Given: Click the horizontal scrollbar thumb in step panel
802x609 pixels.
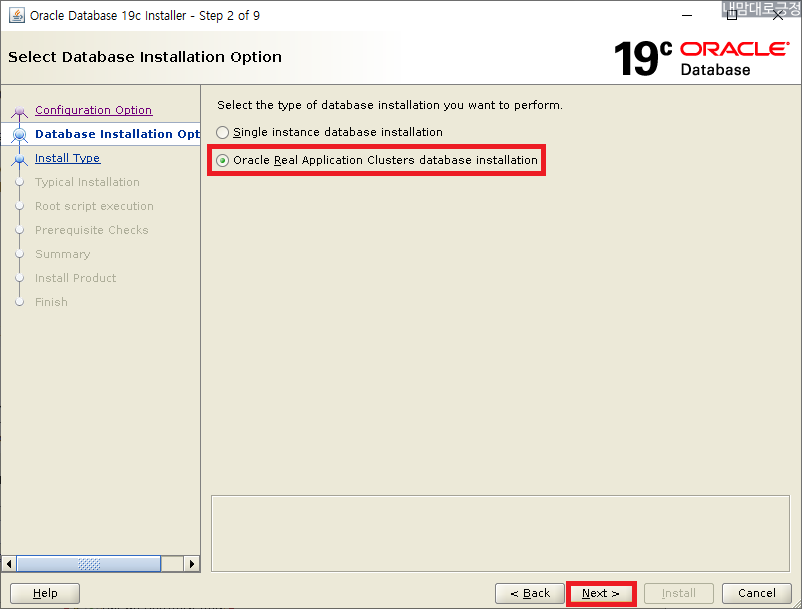Looking at the screenshot, I should coord(88,564).
